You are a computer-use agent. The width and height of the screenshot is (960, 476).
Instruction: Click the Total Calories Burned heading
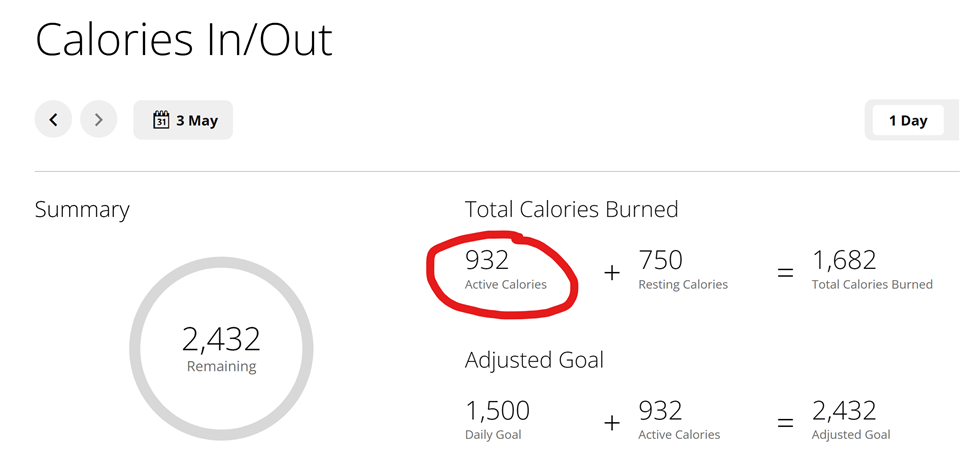point(571,210)
